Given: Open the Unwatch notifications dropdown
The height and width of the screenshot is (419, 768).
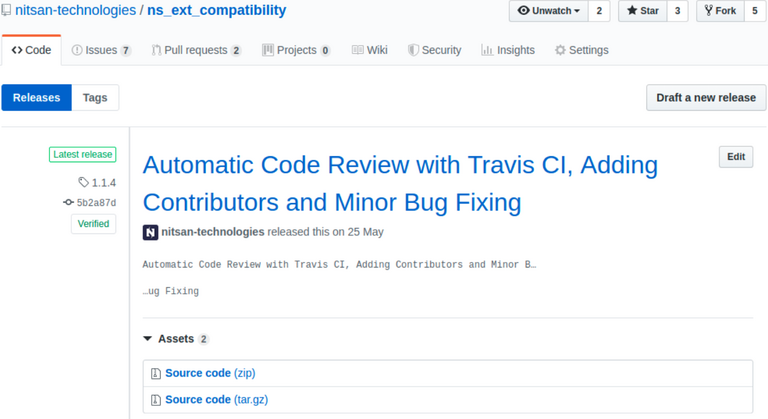Looking at the screenshot, I should [x=548, y=11].
